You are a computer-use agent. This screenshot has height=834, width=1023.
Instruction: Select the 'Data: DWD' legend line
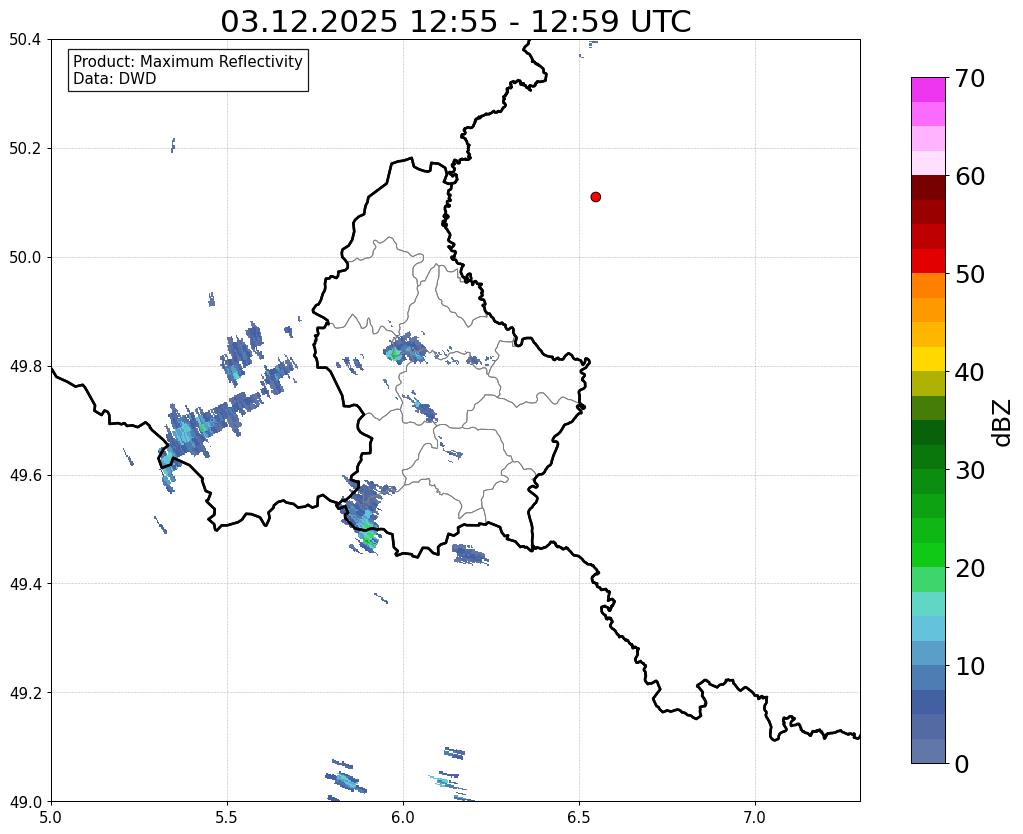pyautogui.click(x=115, y=79)
